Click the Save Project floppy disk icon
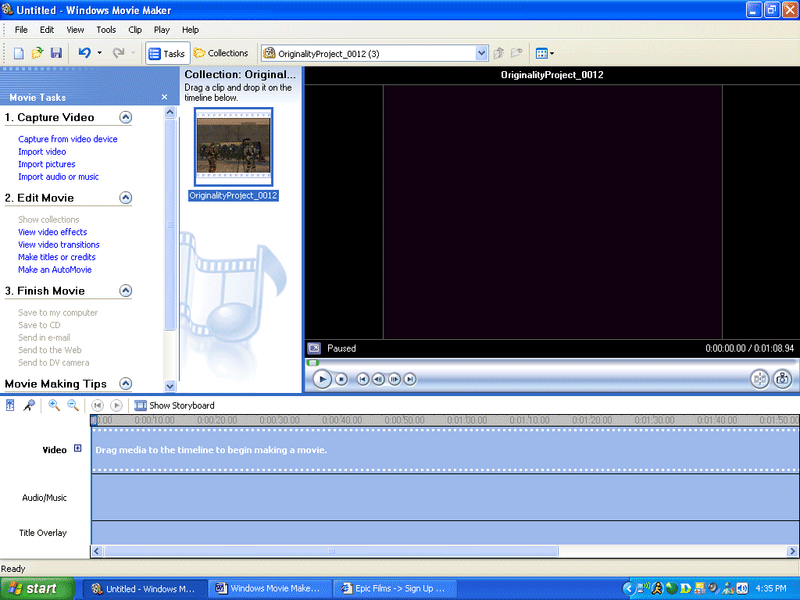Image resolution: width=800 pixels, height=600 pixels. 56,53
